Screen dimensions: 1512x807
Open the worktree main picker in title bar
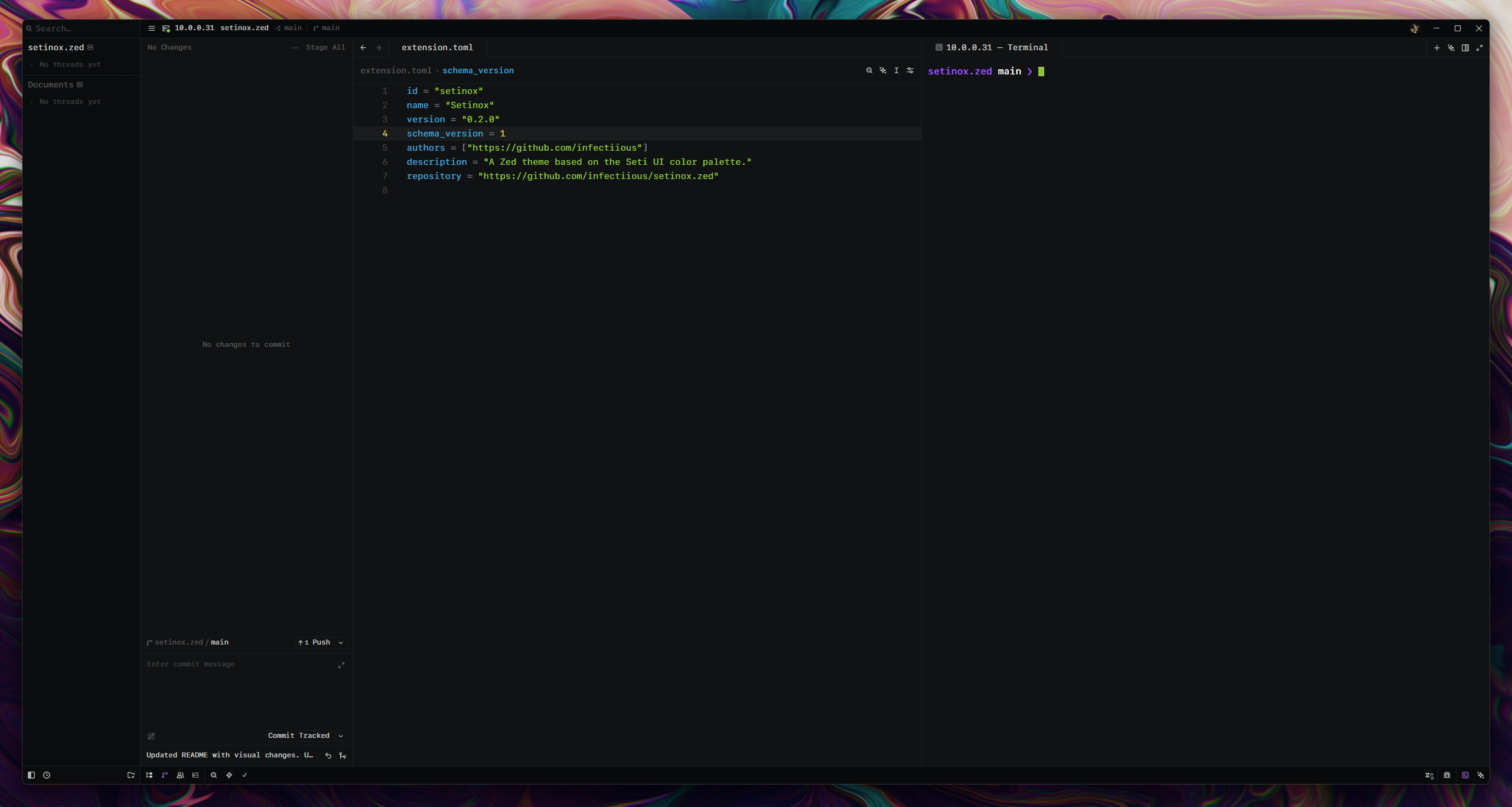point(288,28)
